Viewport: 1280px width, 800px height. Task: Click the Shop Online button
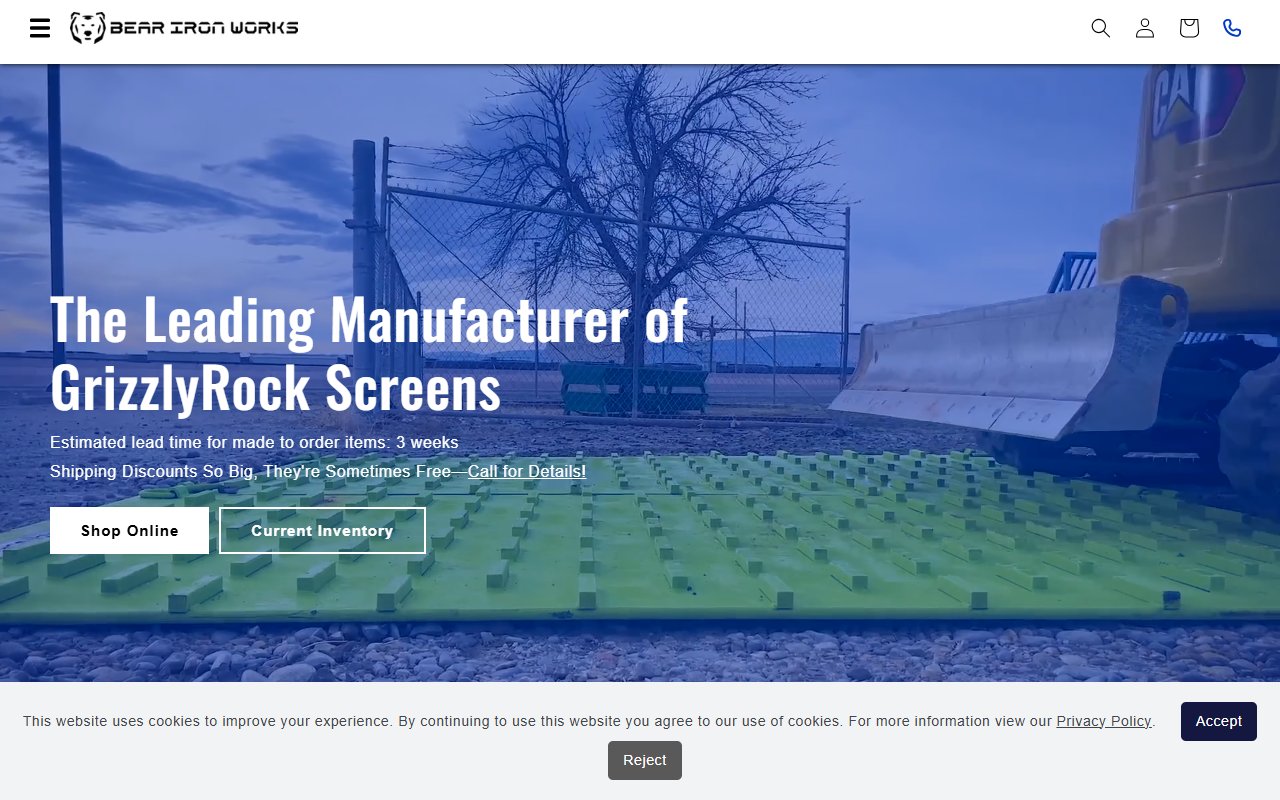(x=130, y=530)
